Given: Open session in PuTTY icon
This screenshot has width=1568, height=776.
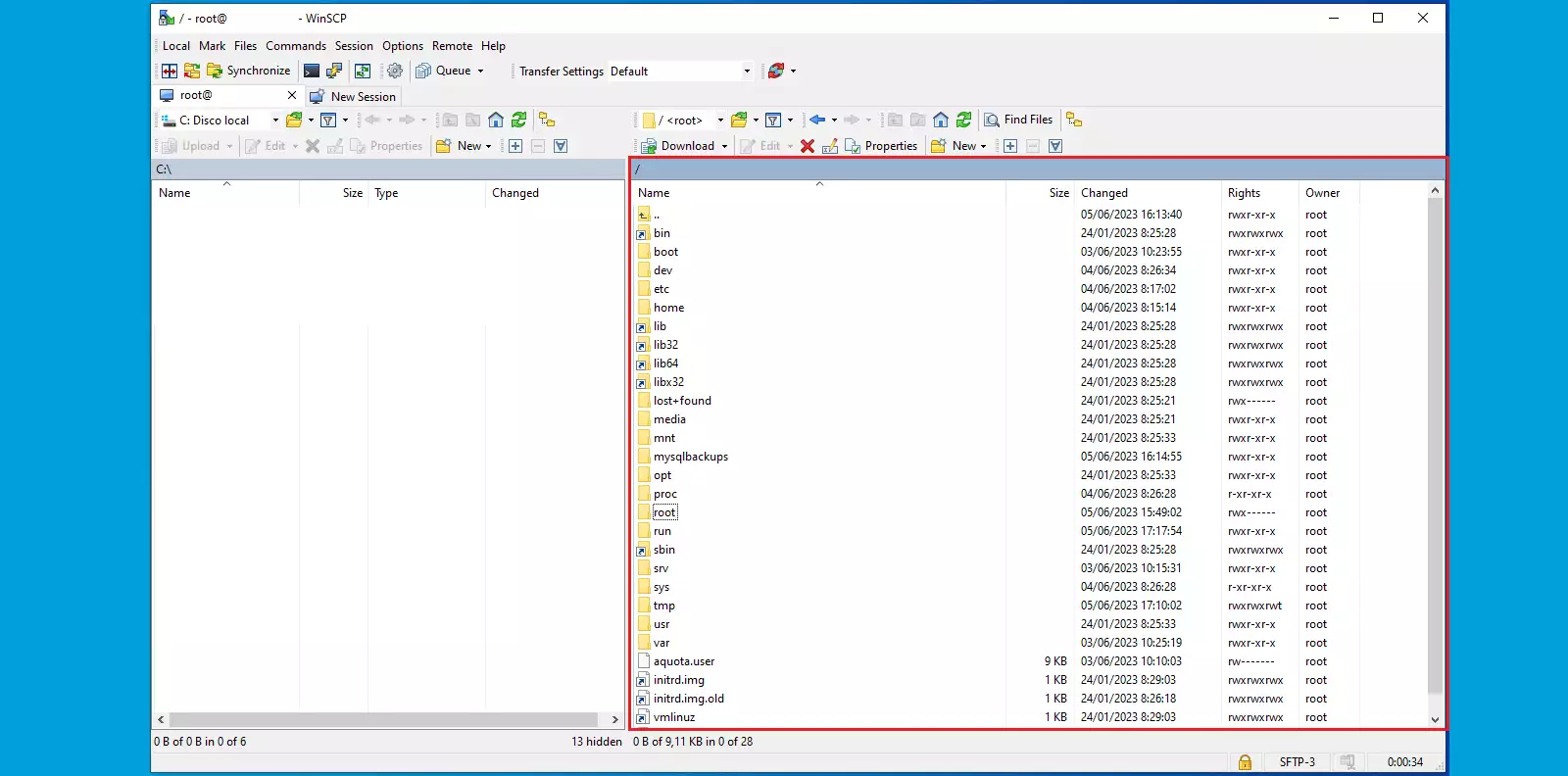Looking at the screenshot, I should click(x=334, y=71).
